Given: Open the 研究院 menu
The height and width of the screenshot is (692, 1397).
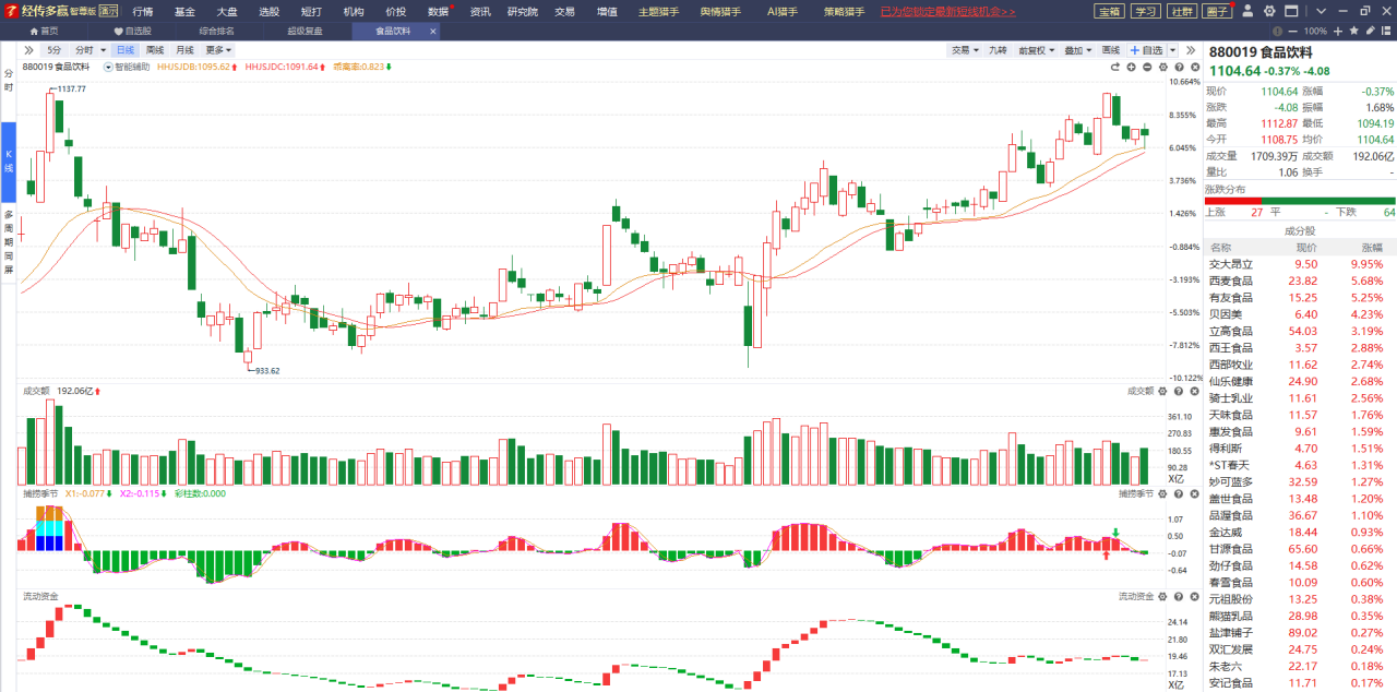Looking at the screenshot, I should pyautogui.click(x=522, y=12).
